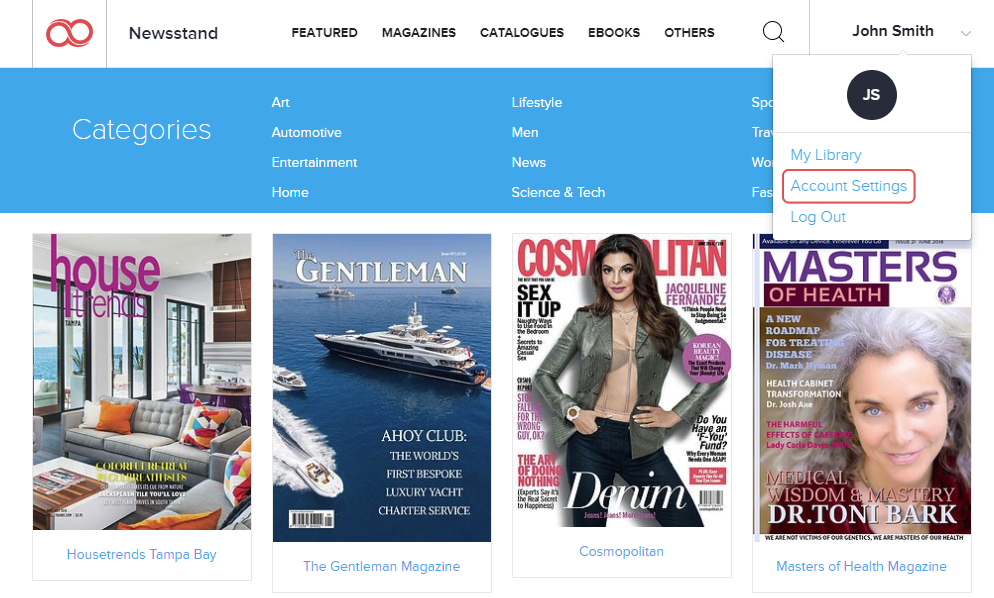Image resolution: width=994 pixels, height=598 pixels.
Task: Open the Housetrends Tampa Bay cover
Action: point(142,381)
